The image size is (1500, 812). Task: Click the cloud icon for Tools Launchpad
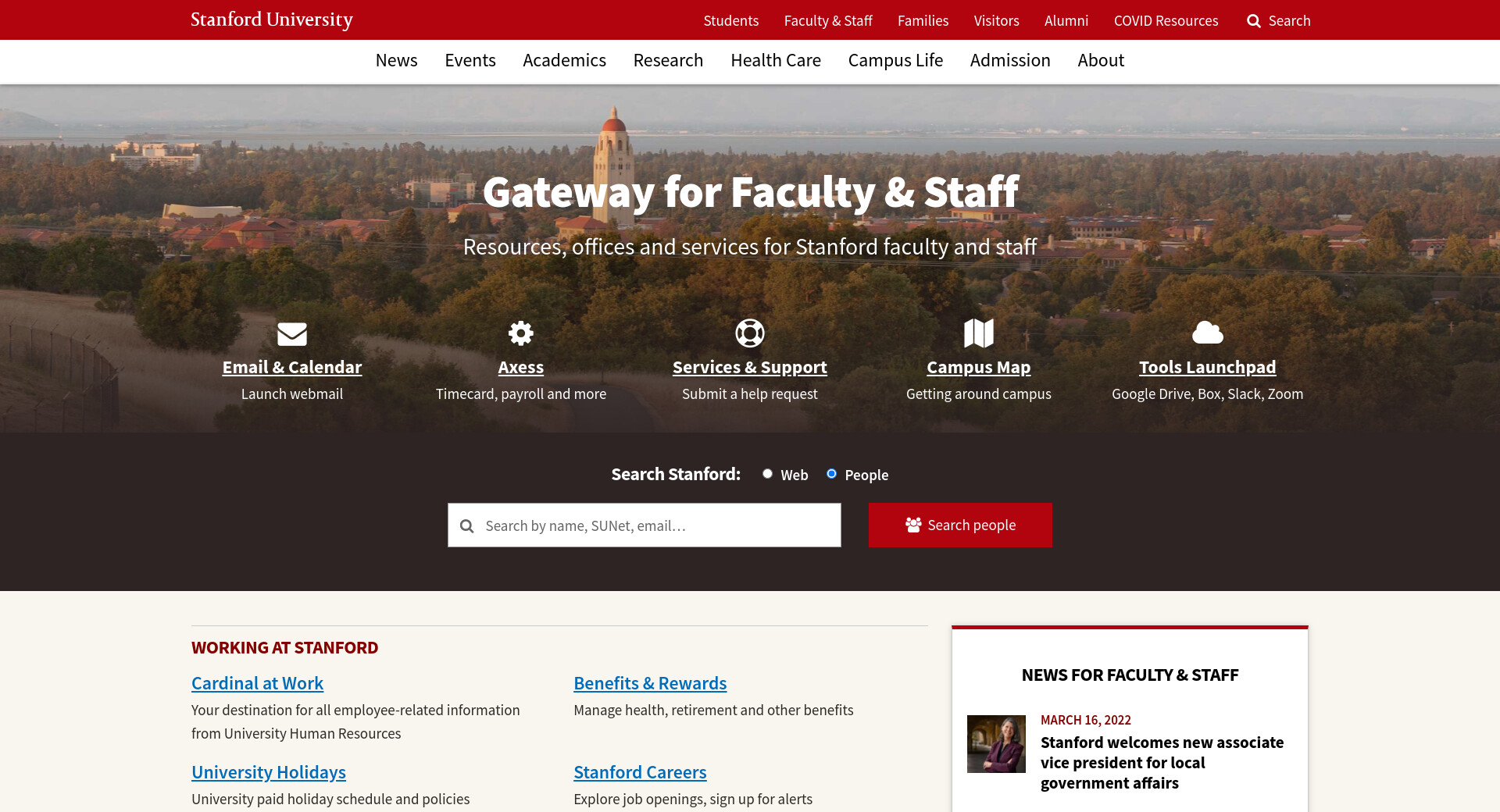coord(1208,333)
